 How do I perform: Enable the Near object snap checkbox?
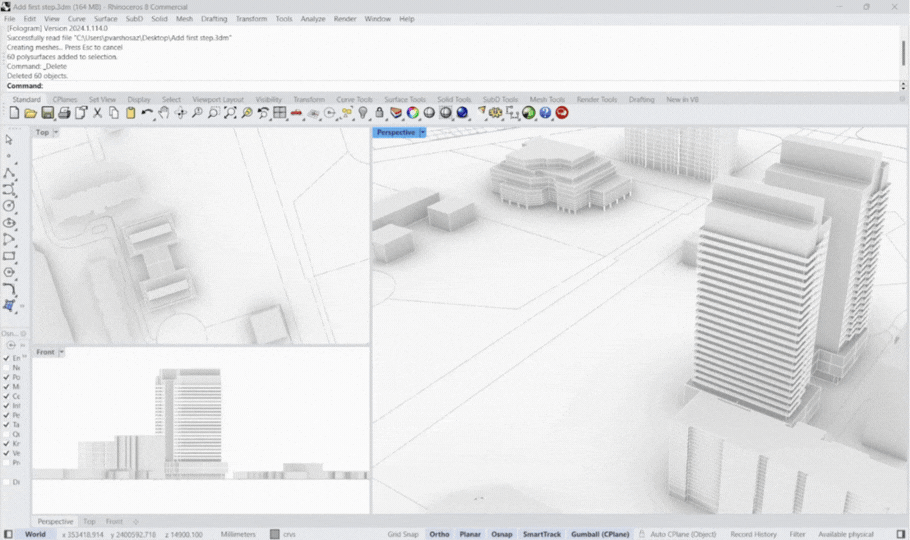[6, 368]
